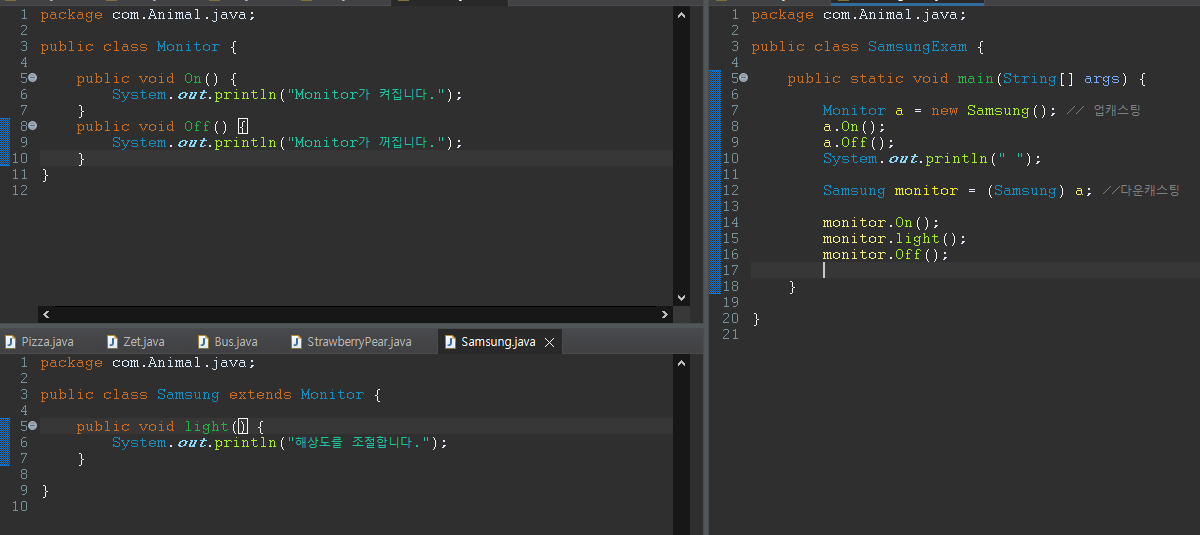Click line number 10 in Samsung.java editor

click(x=19, y=507)
